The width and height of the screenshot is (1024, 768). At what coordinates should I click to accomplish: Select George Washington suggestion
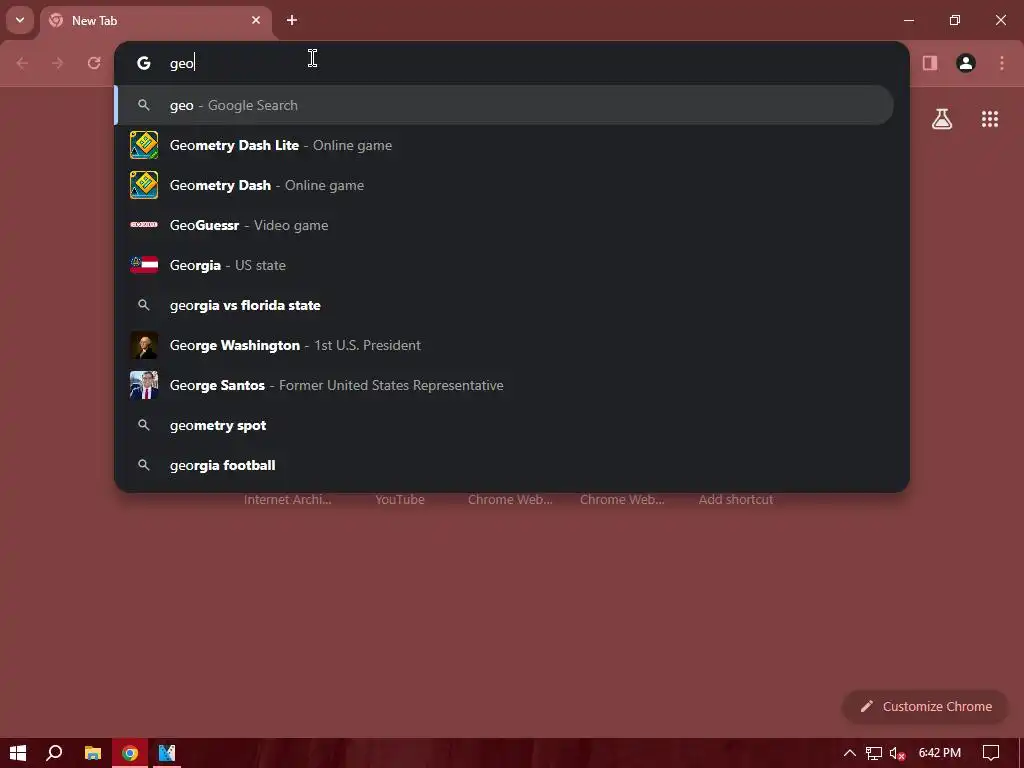504,345
